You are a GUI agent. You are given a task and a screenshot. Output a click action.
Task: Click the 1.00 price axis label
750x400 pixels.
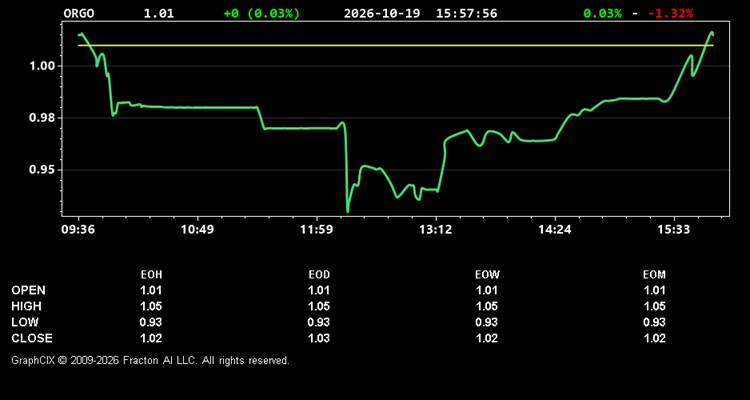(x=40, y=66)
